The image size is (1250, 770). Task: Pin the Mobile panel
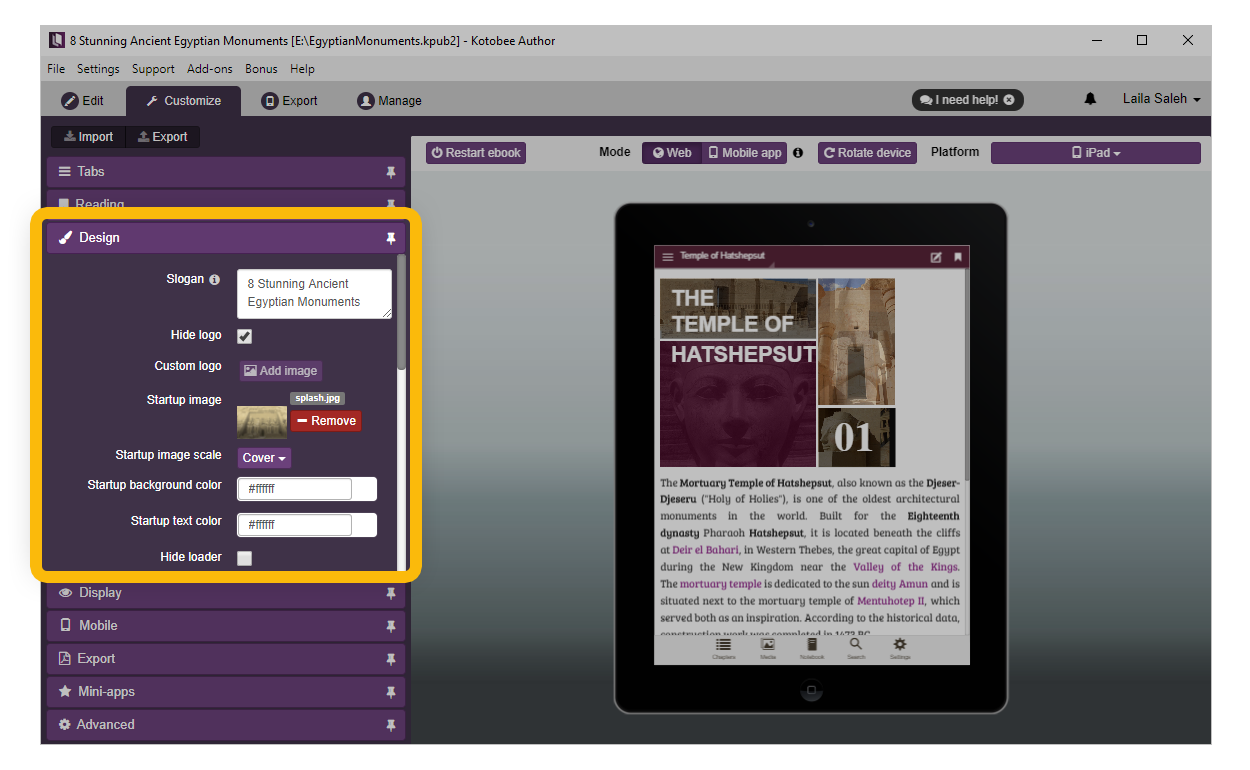click(391, 626)
